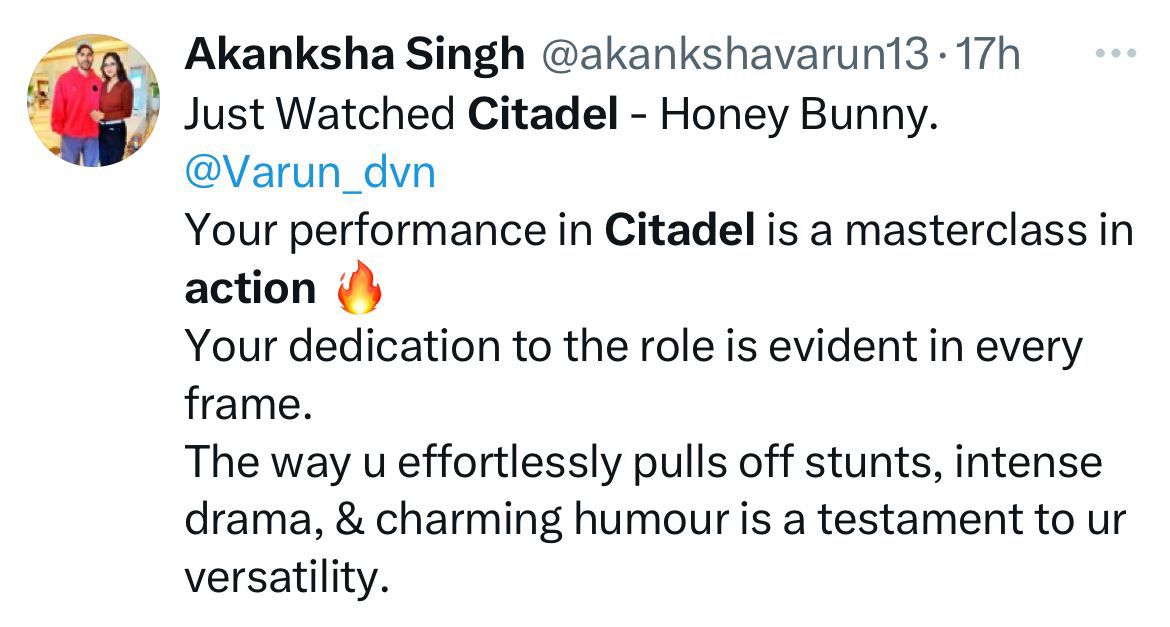Follow the @Varun_dvn mention link
Viewport: 1170px width, 627px height.
click(x=310, y=172)
